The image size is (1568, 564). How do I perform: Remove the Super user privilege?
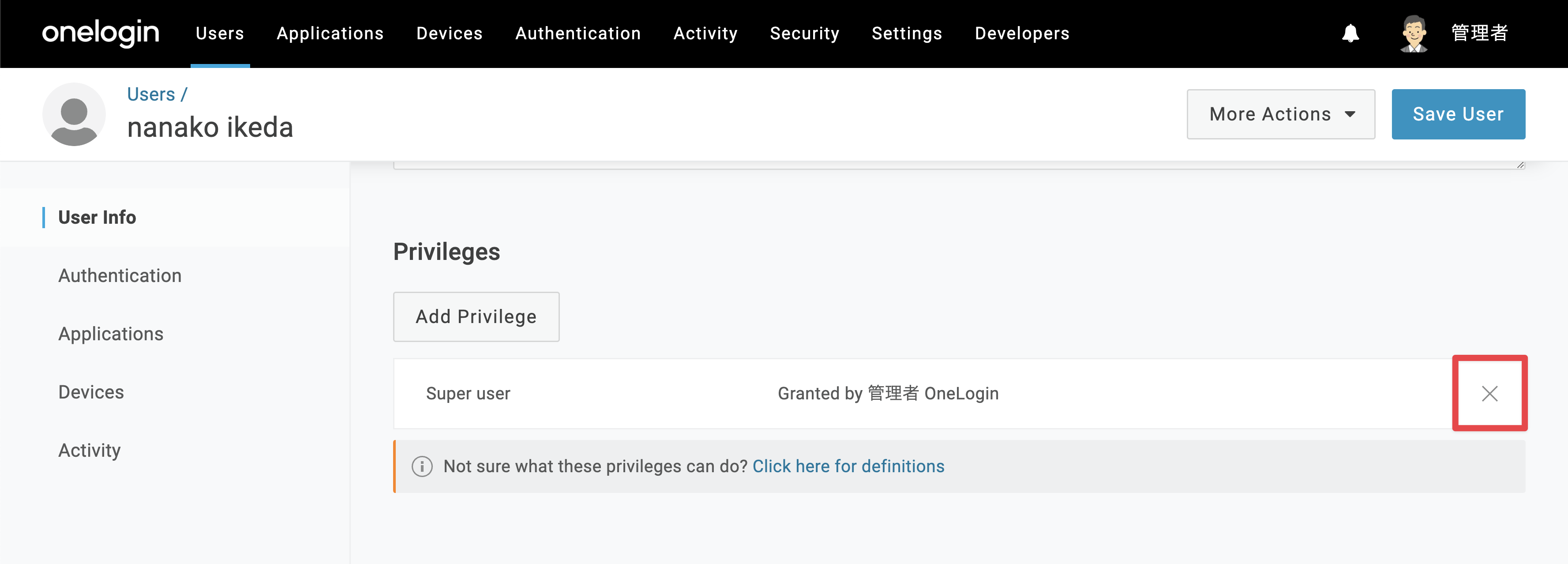pyautogui.click(x=1489, y=394)
